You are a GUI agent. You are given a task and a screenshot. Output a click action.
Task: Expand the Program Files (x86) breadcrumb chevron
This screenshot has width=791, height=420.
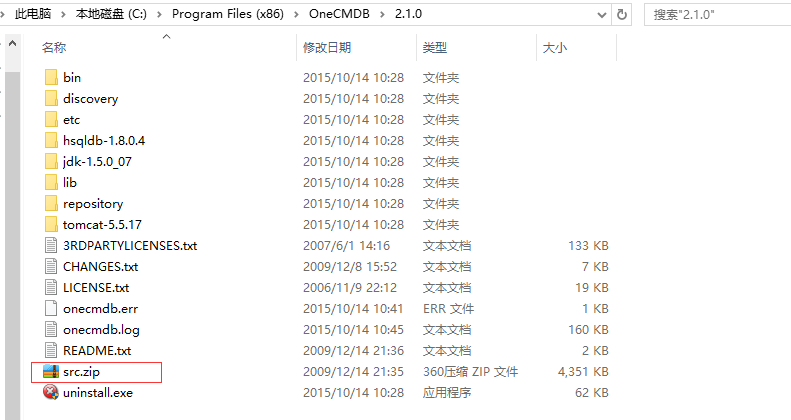tap(297, 15)
